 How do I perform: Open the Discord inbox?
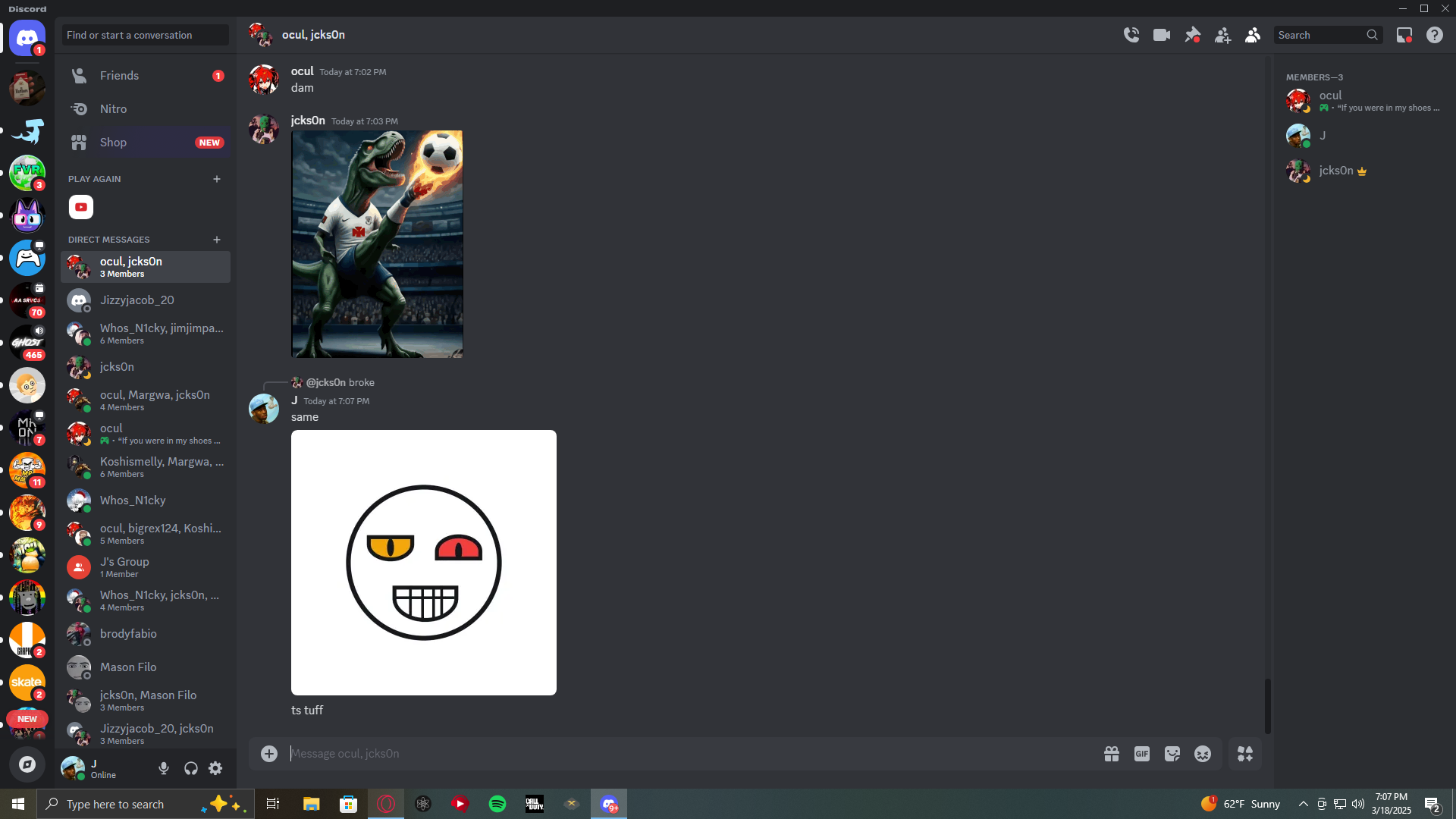[x=1404, y=35]
